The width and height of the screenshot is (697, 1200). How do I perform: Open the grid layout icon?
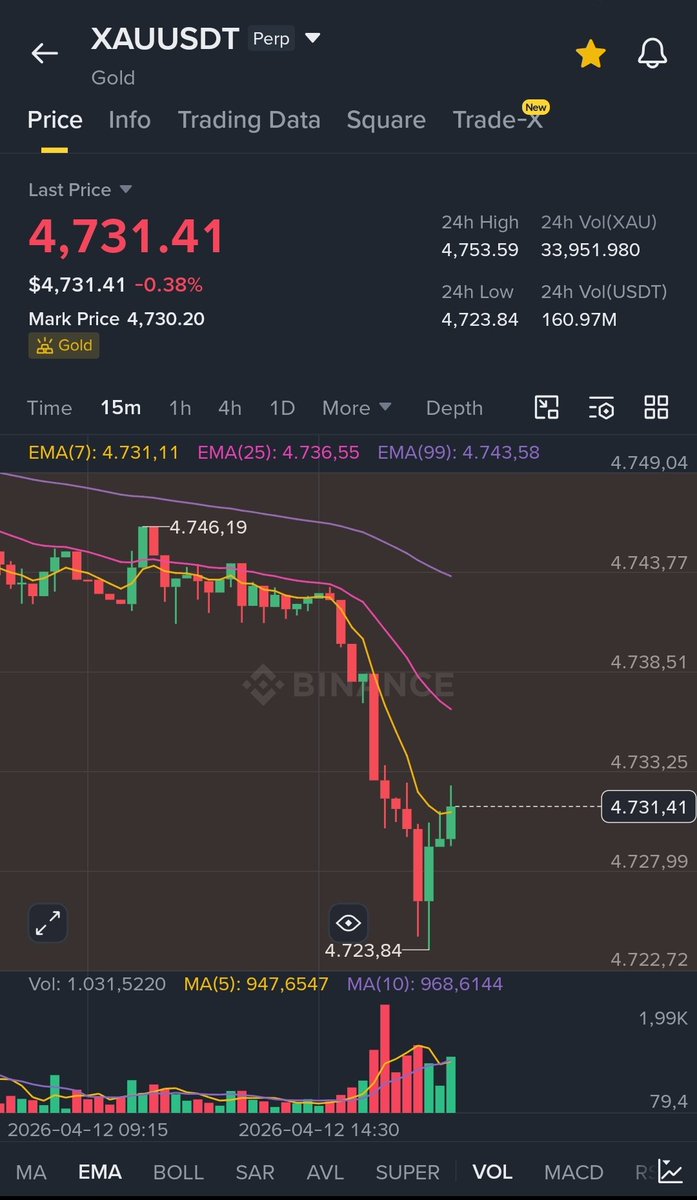coord(656,407)
